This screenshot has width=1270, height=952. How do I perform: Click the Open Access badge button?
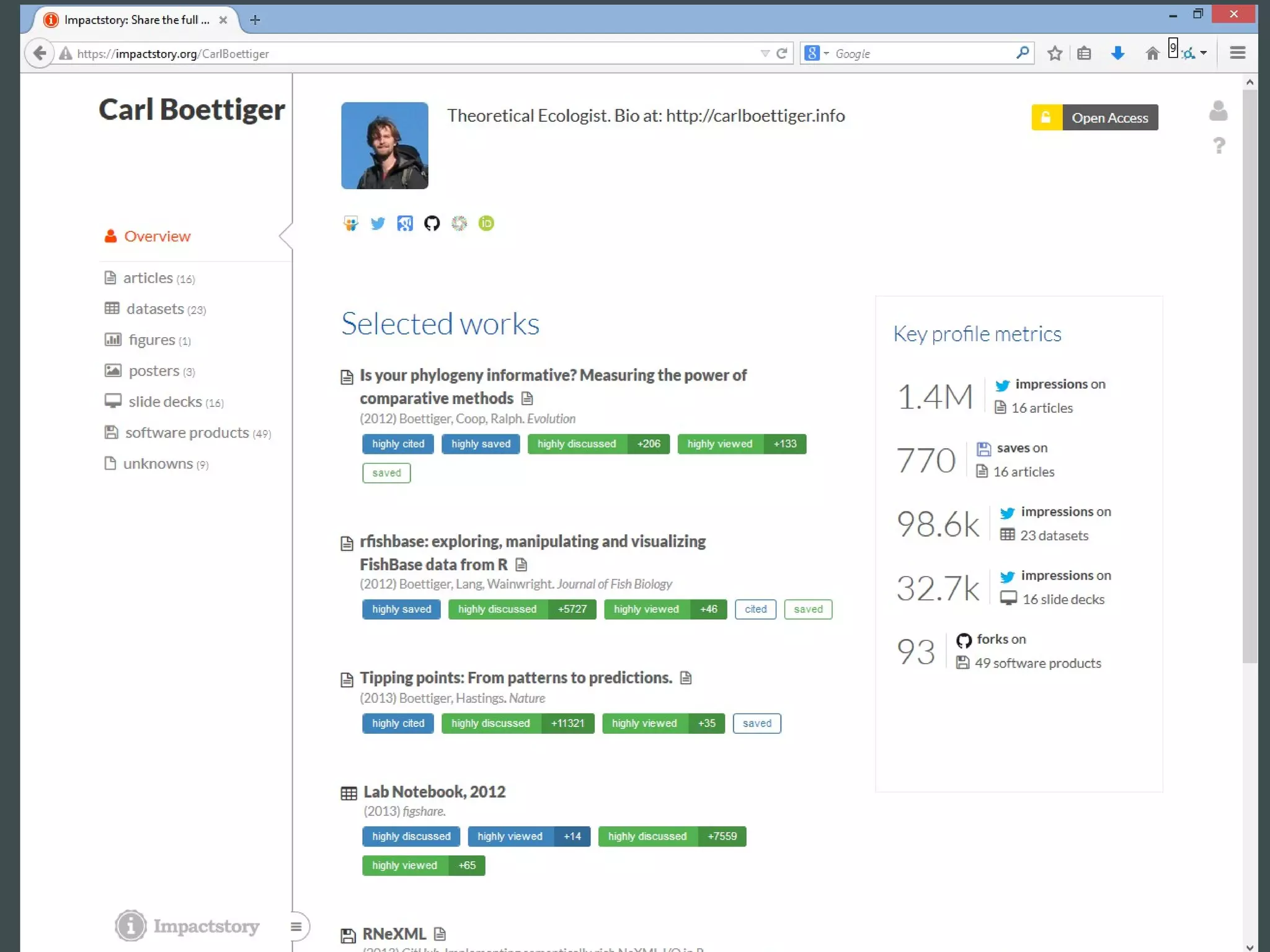tap(1095, 118)
